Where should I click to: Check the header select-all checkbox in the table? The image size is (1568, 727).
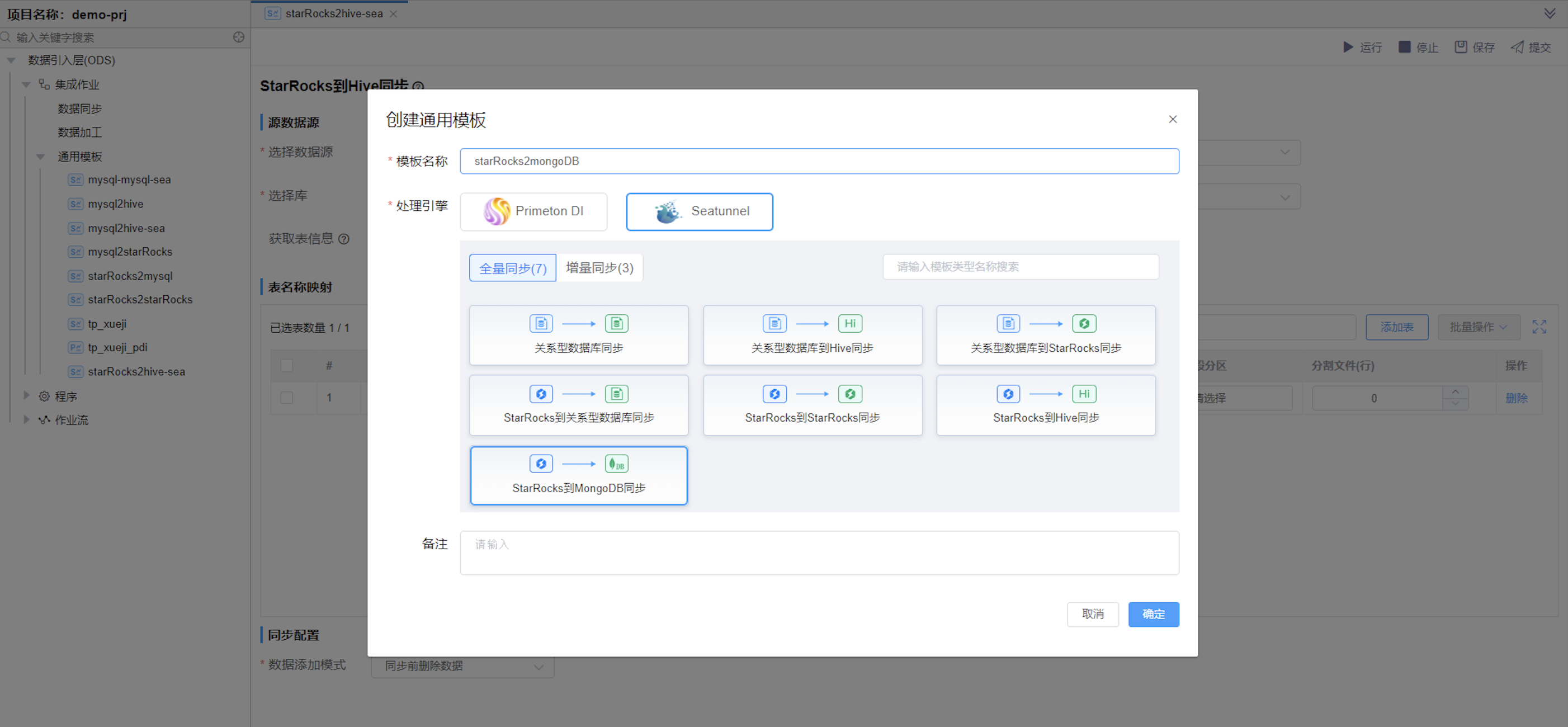[x=287, y=365]
